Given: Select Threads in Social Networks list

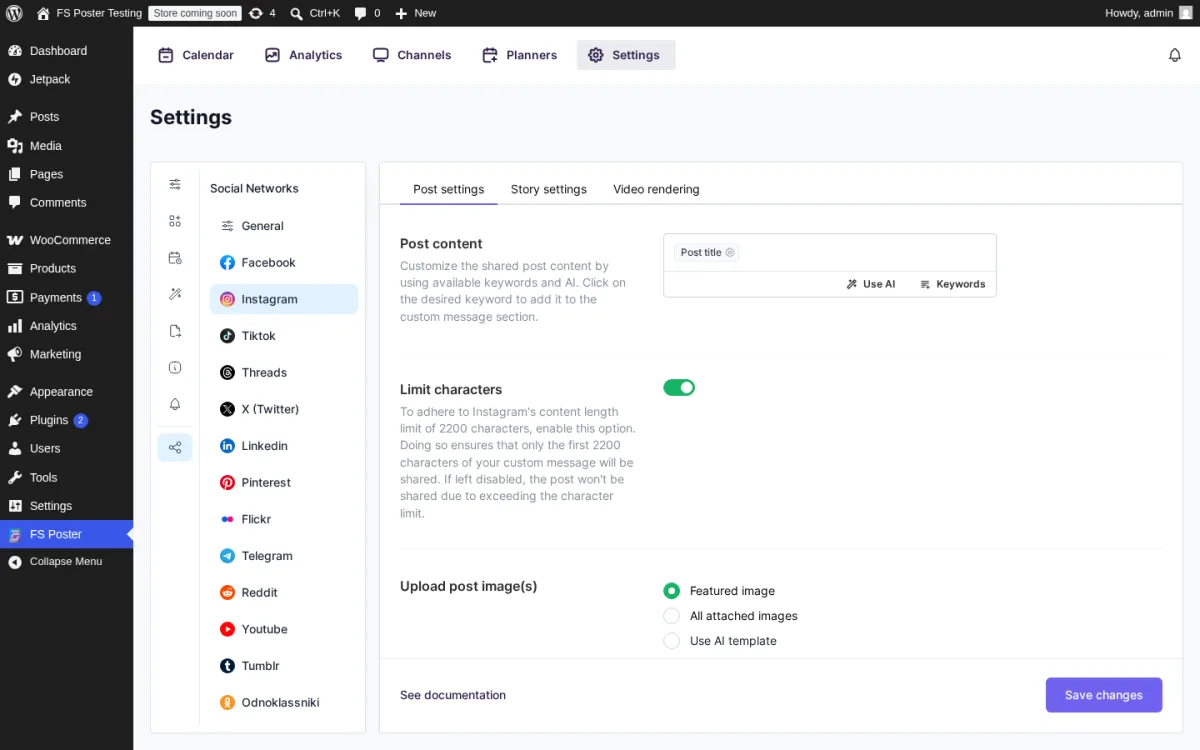Looking at the screenshot, I should coord(284,372).
